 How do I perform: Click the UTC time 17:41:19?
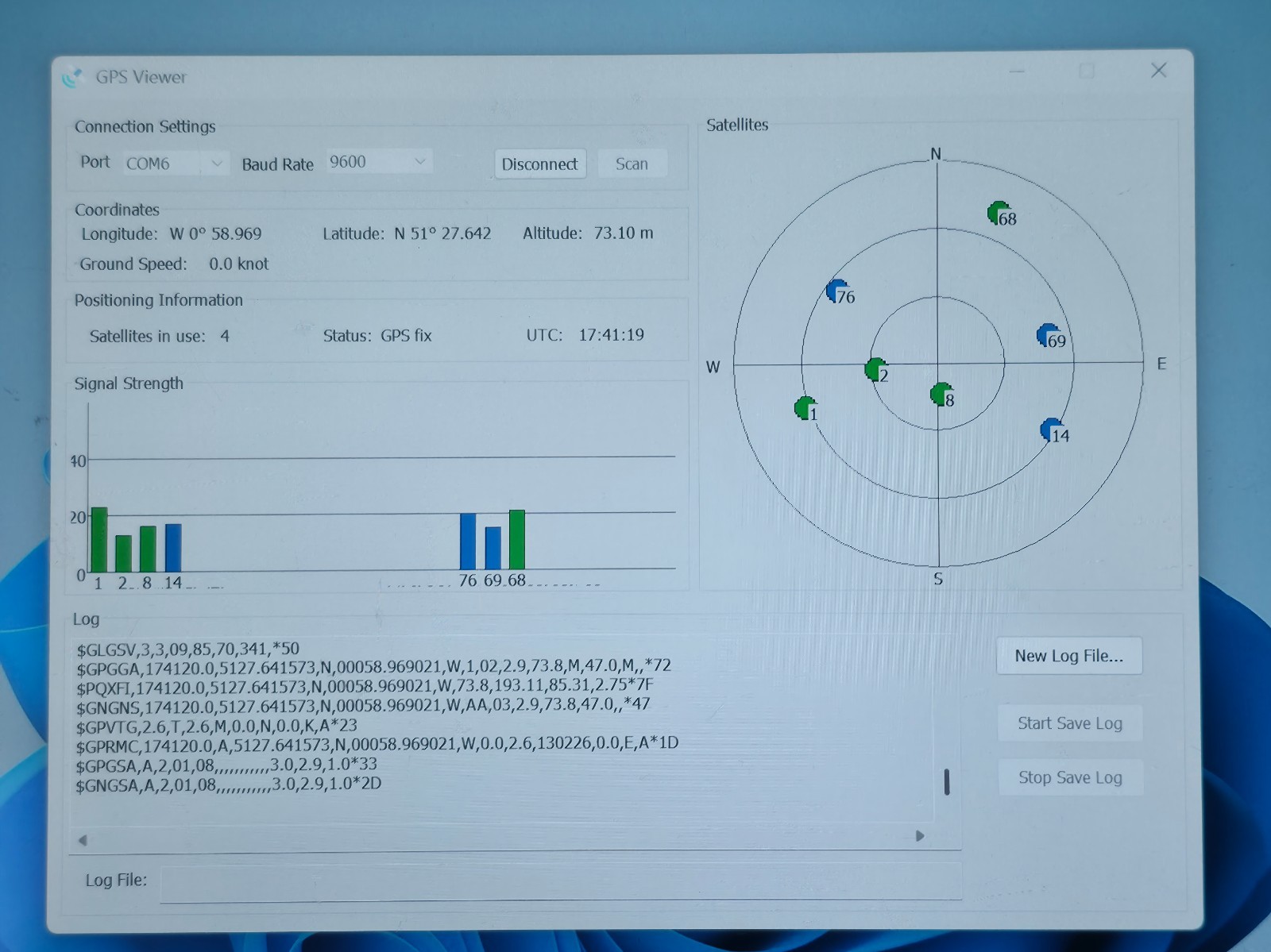[611, 335]
